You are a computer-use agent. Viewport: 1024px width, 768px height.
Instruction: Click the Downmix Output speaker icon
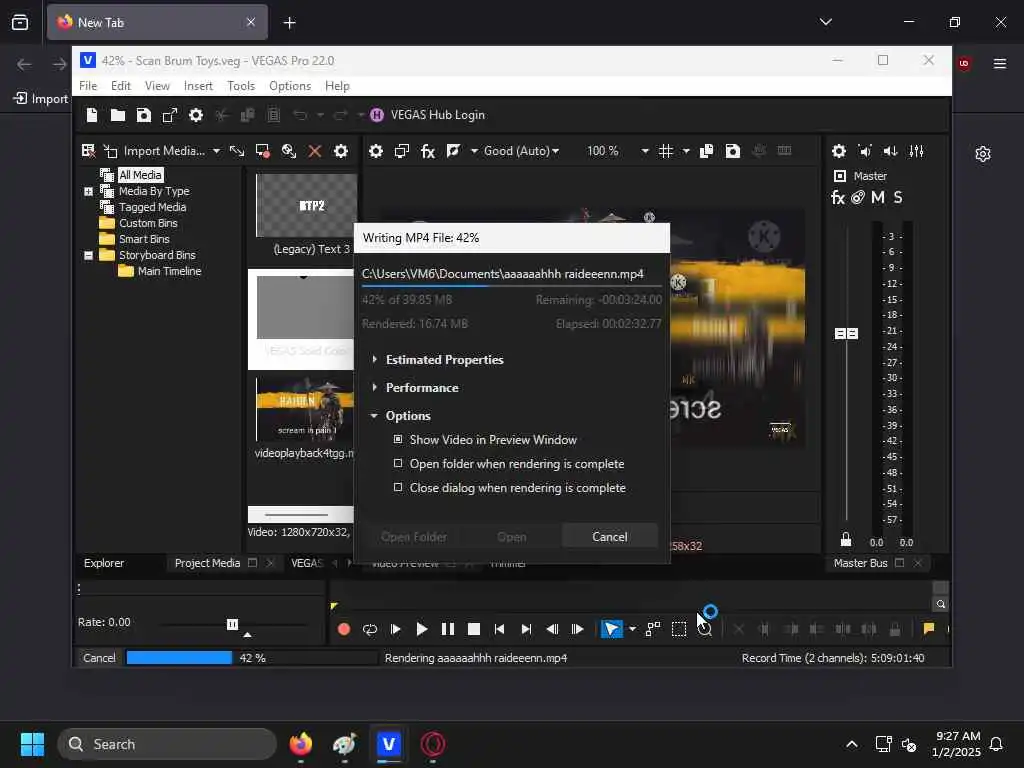click(865, 152)
